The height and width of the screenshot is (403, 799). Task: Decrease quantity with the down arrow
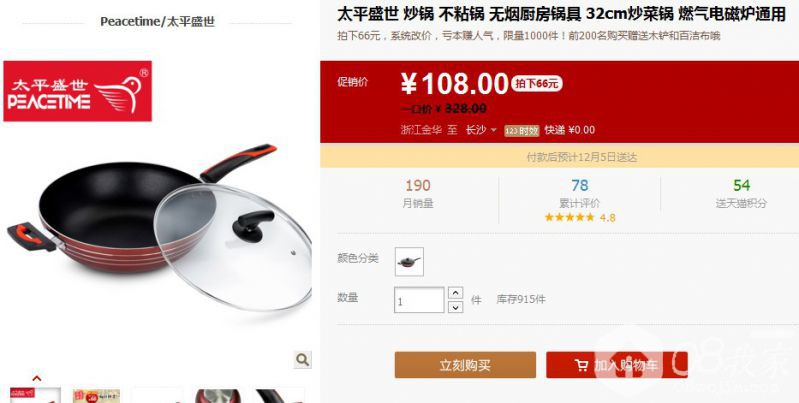pyautogui.click(x=455, y=307)
